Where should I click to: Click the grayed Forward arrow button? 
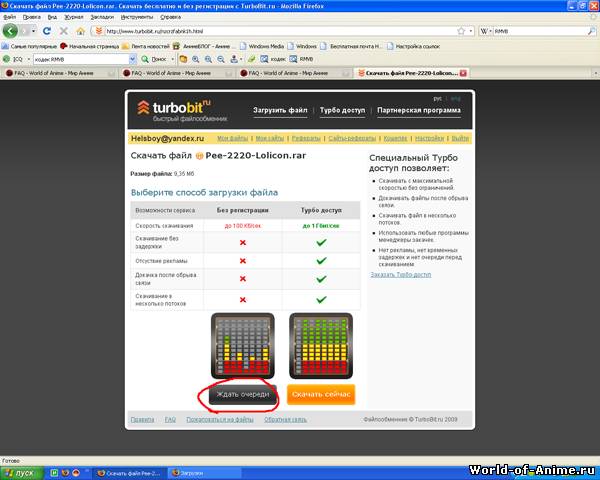pos(24,31)
